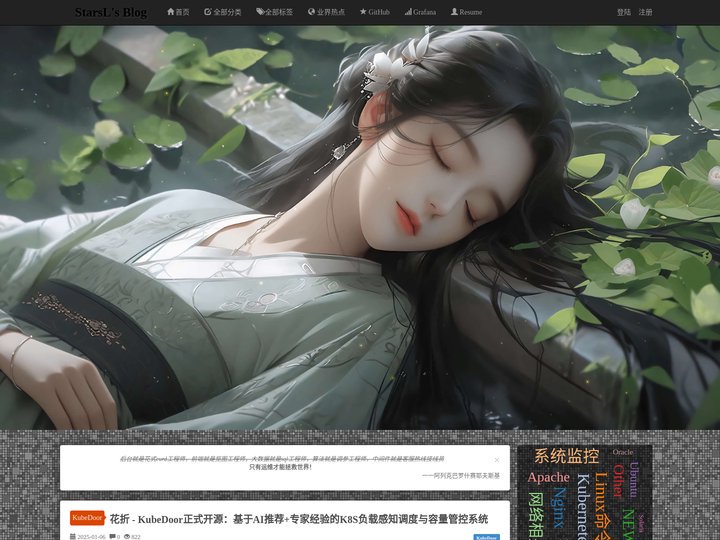Open the StarsL's Blog site title
Screen dimensions: 720x540
111,12
